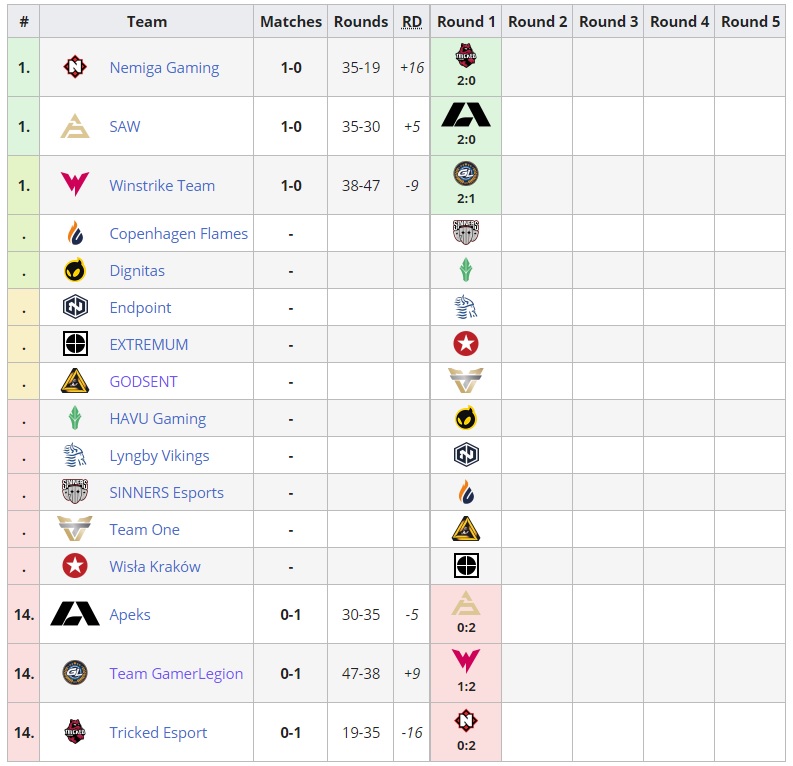
Task: Click the 1:2 score in GamerLegion's row
Action: click(x=466, y=687)
